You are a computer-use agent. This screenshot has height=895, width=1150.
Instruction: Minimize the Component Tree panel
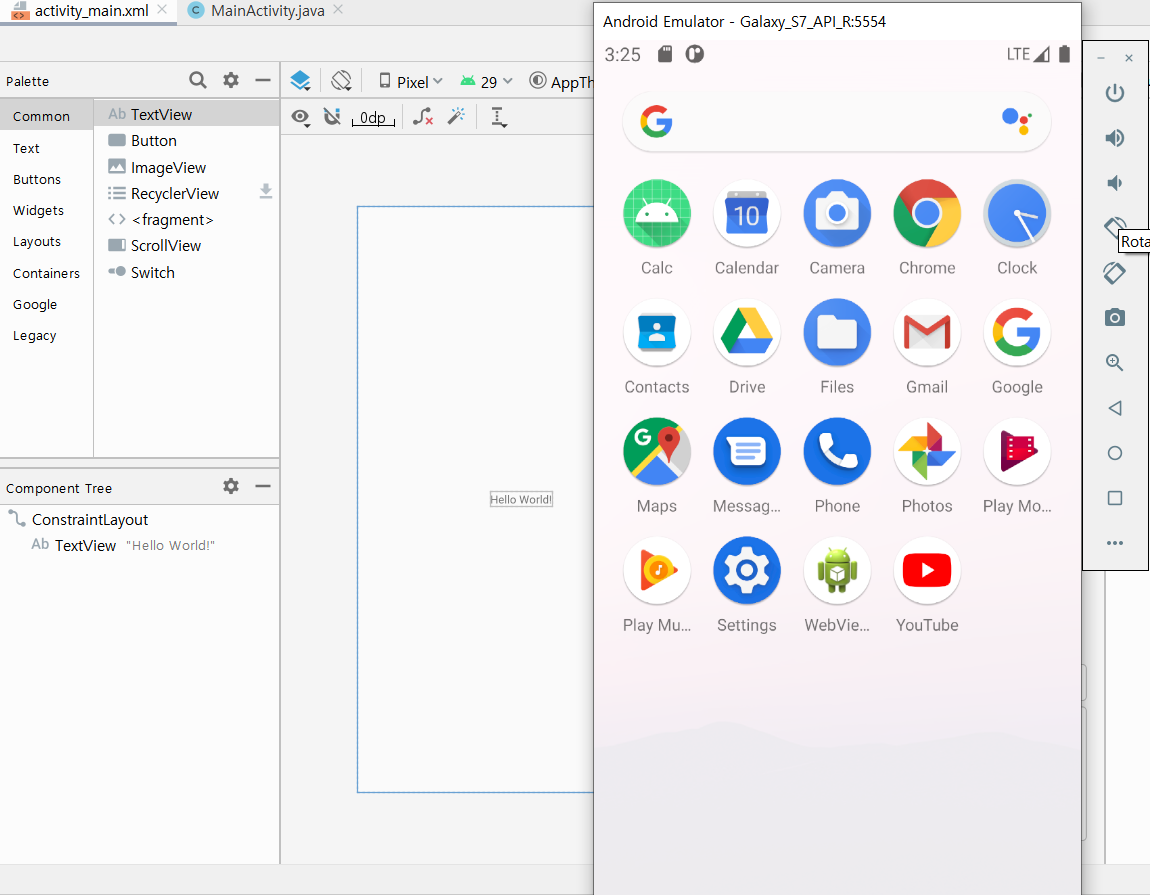point(263,486)
